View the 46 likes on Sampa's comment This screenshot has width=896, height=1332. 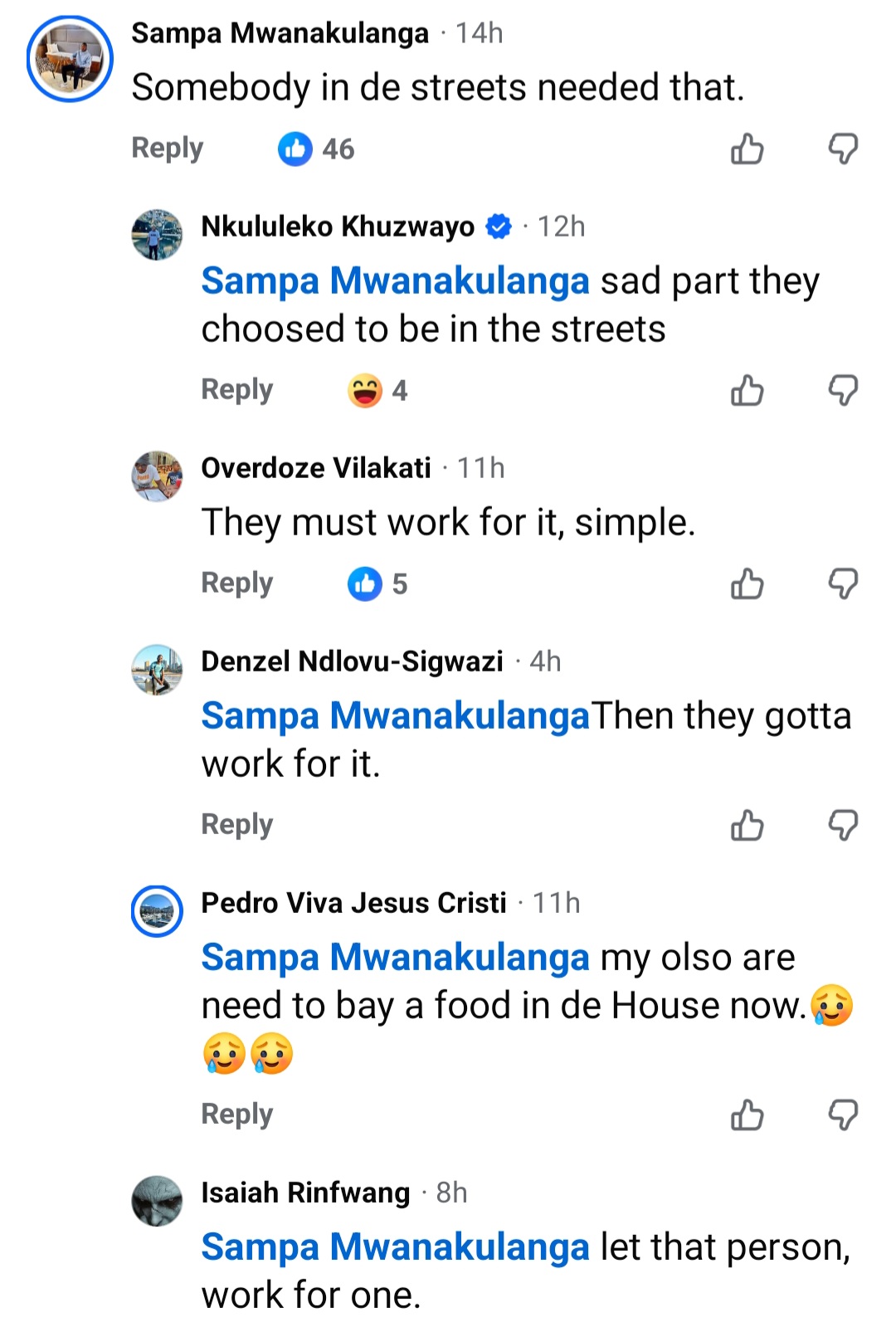315,149
